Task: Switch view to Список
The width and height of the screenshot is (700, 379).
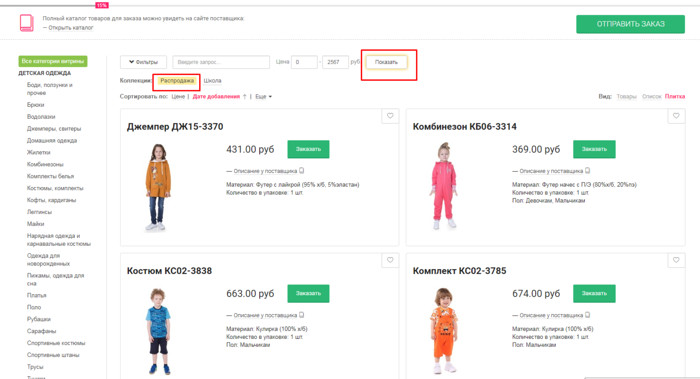Action: click(x=651, y=96)
